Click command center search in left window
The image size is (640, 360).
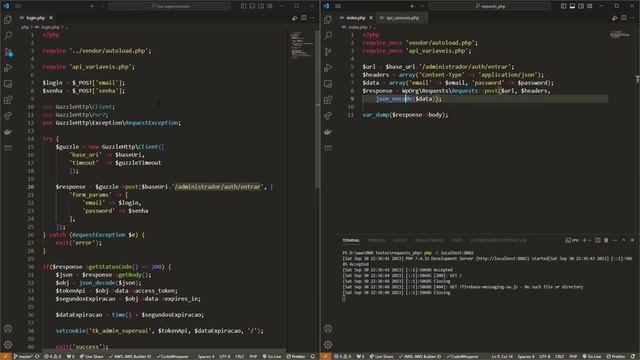pyautogui.click(x=170, y=6)
